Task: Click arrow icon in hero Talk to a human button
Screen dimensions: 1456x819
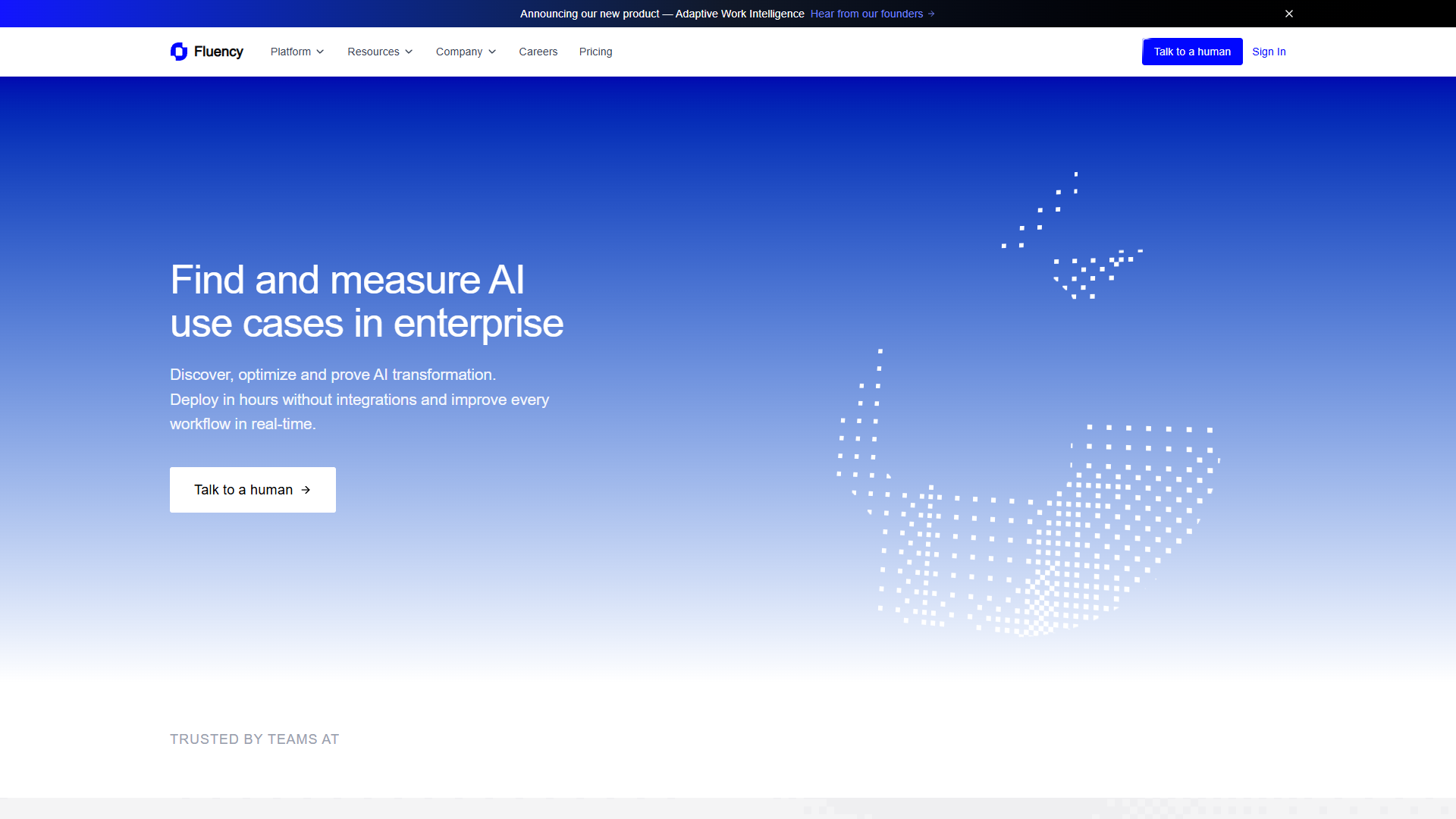Action: [306, 490]
